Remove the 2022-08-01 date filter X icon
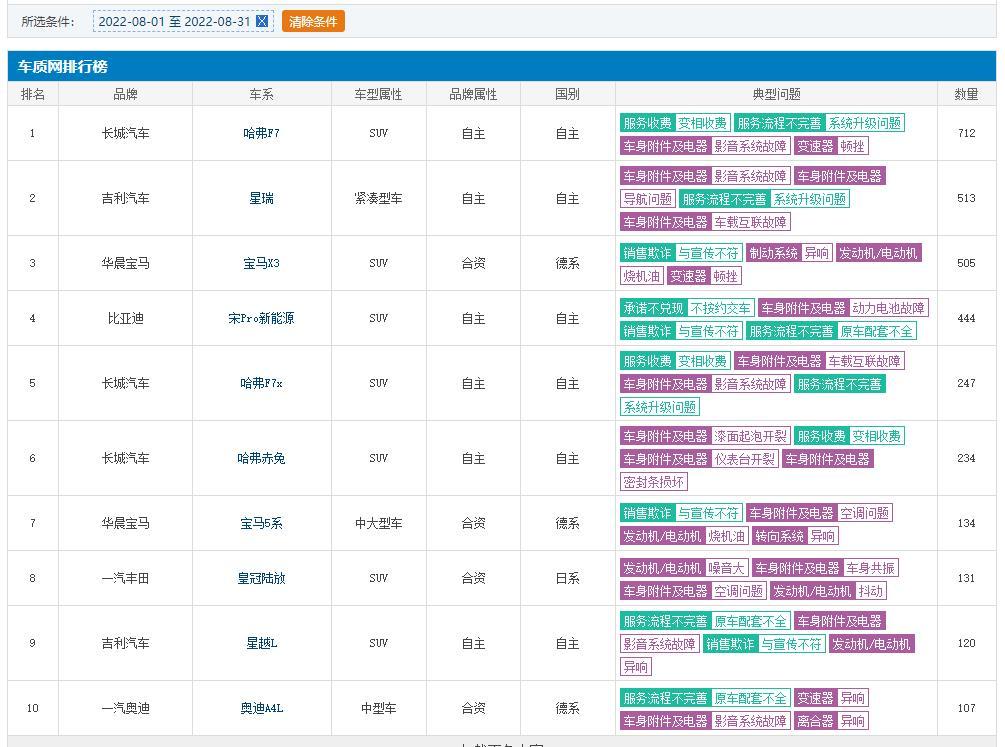The height and width of the screenshot is (747, 1005). [x=262, y=21]
